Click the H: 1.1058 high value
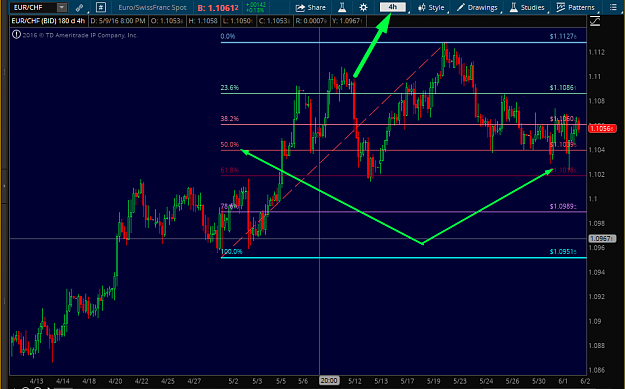The height and width of the screenshot is (389, 625). pyautogui.click(x=202, y=21)
